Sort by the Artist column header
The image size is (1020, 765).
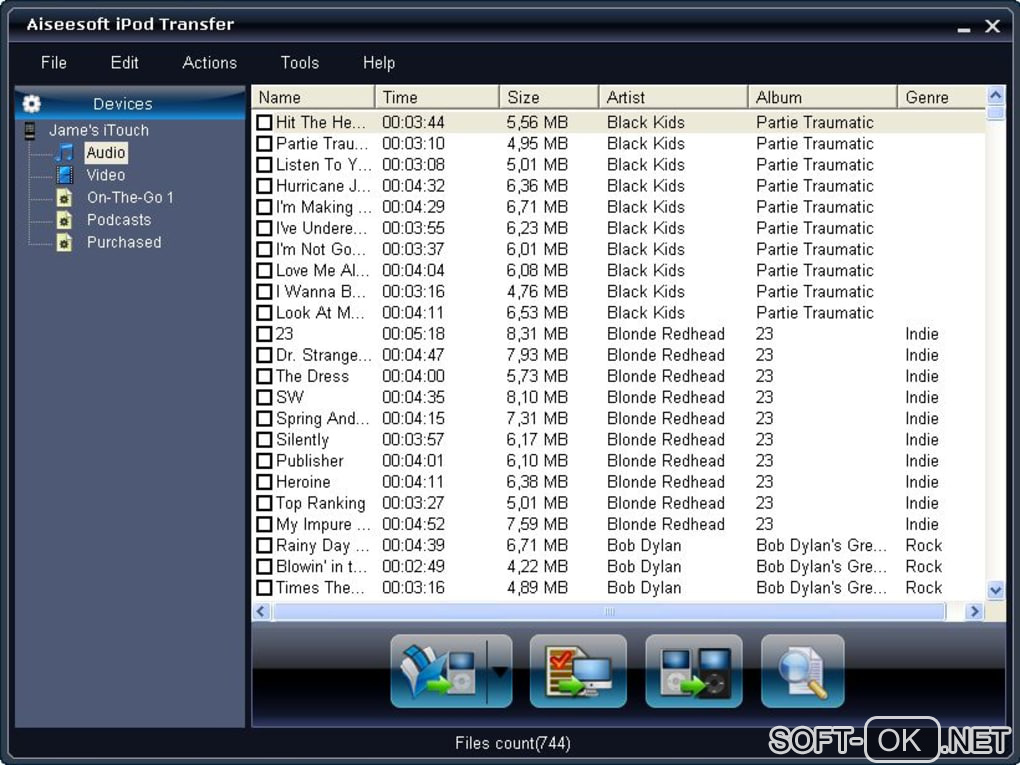coord(673,98)
